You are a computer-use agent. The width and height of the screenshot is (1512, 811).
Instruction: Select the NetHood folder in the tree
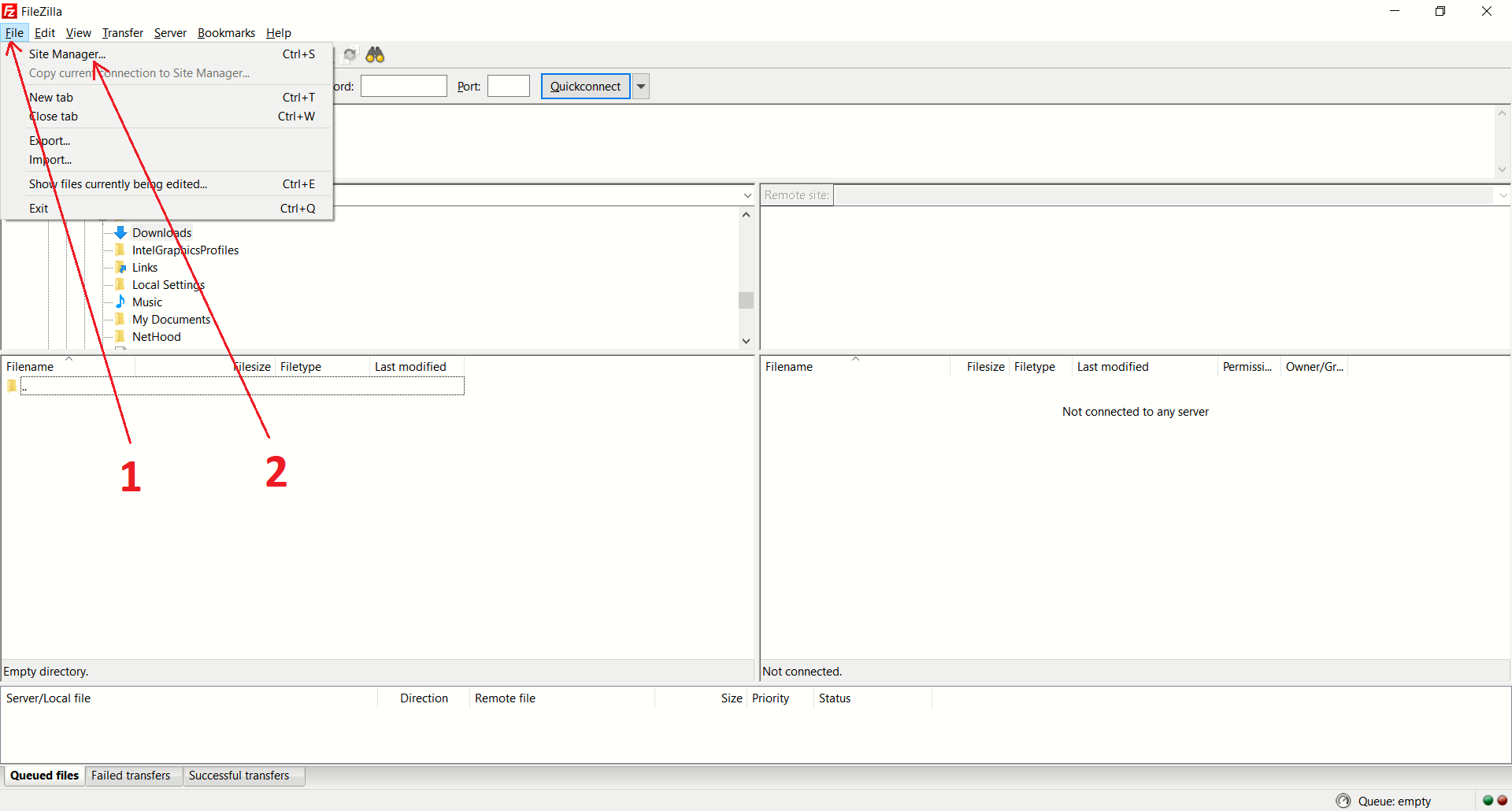pos(156,337)
